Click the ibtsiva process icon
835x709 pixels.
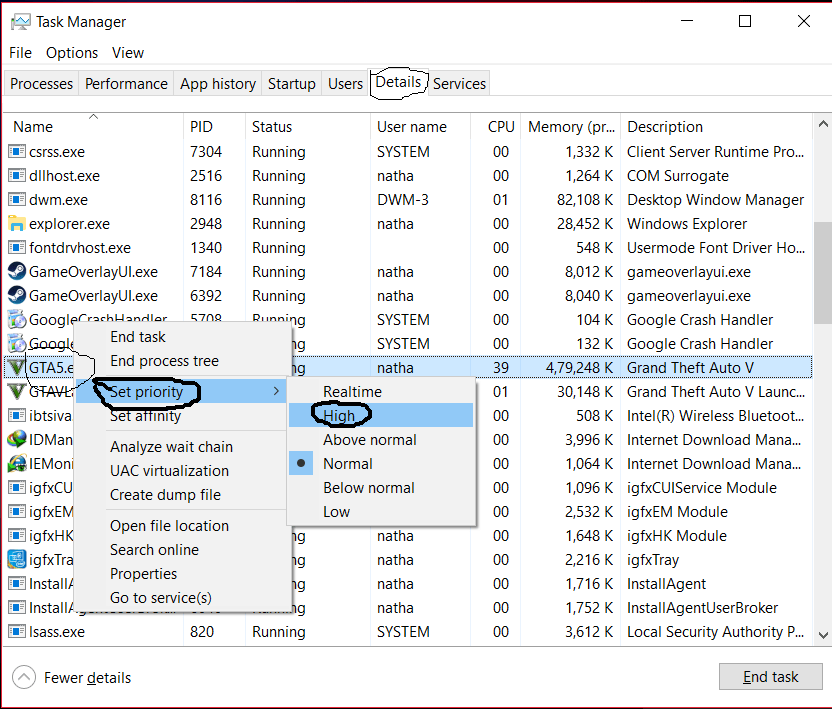pyautogui.click(x=17, y=415)
